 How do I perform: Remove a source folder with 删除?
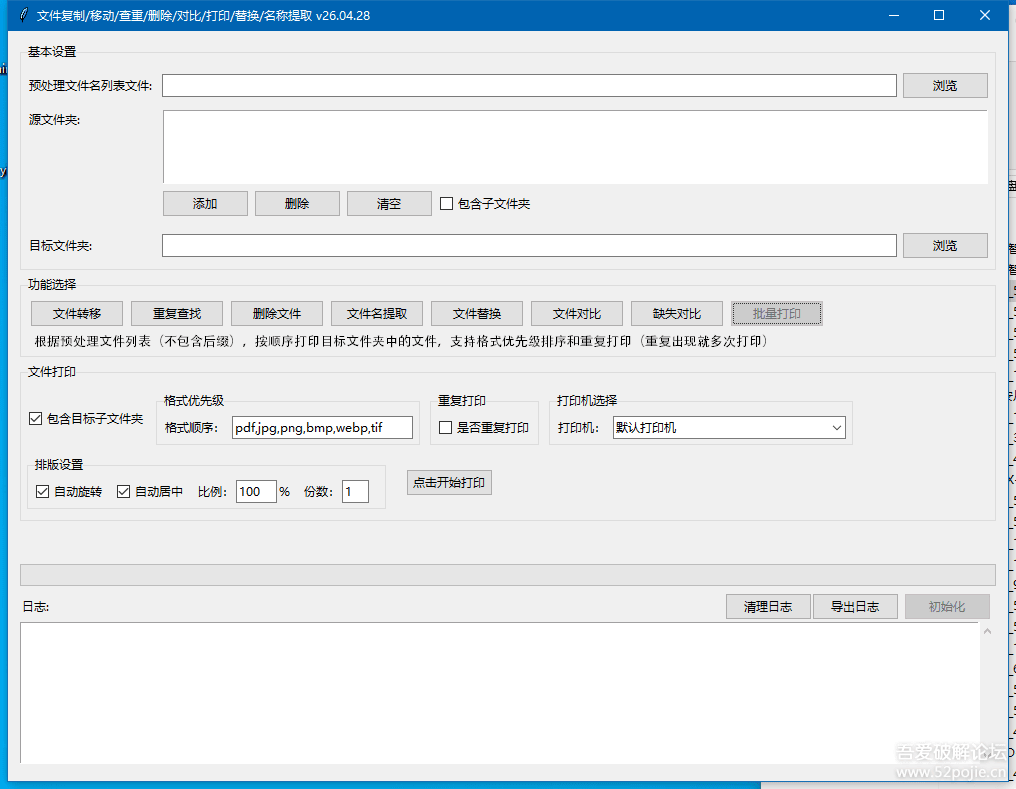[x=297, y=203]
